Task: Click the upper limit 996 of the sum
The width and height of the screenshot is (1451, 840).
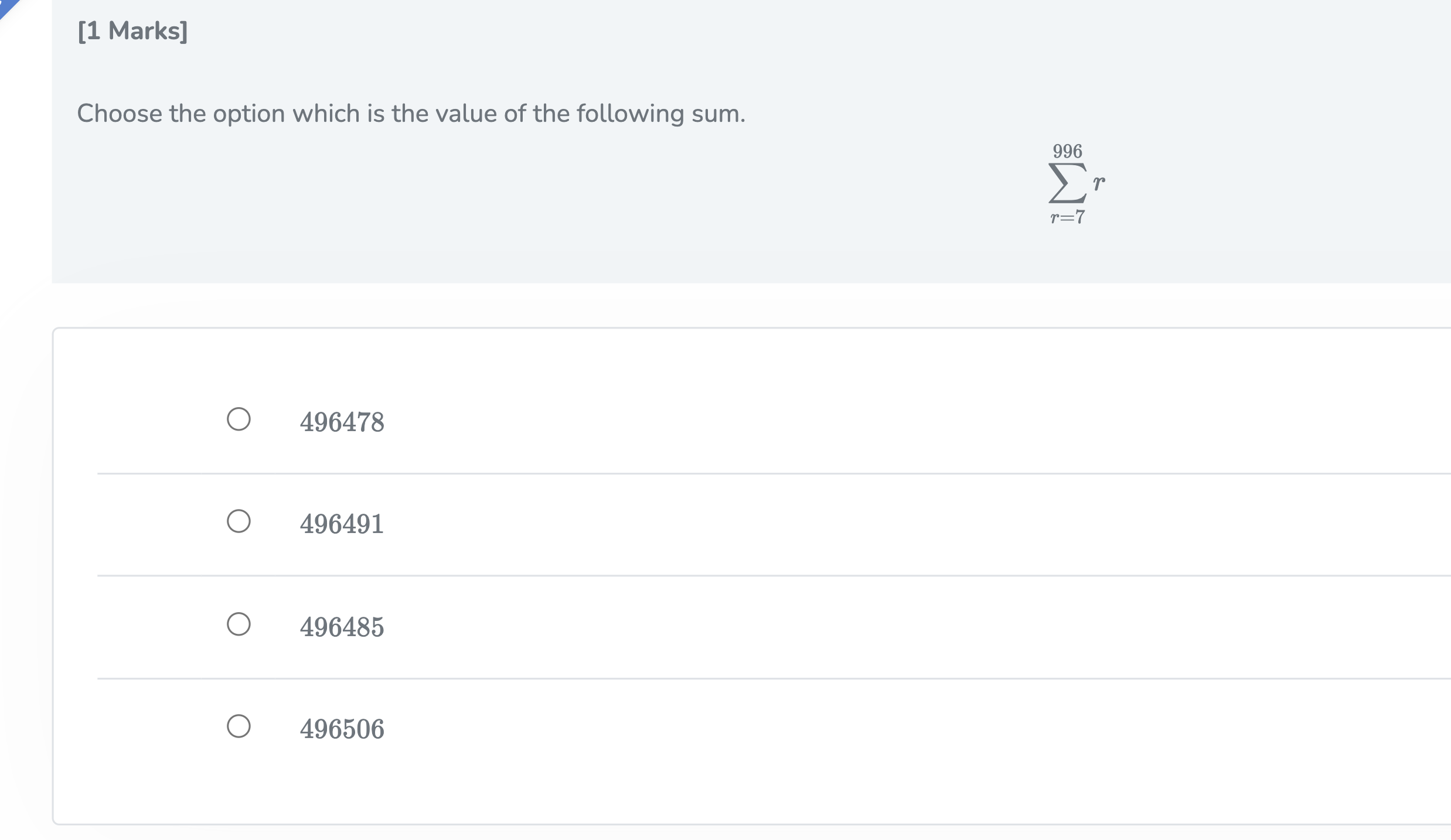Action: (1067, 151)
